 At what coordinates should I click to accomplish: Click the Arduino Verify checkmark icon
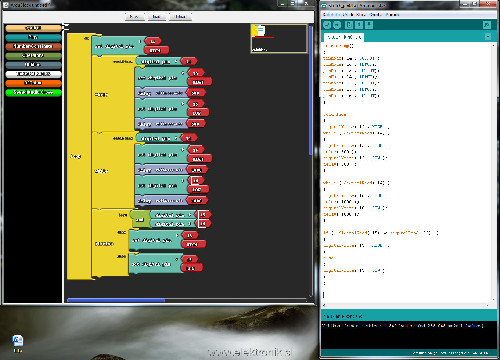[x=327, y=25]
